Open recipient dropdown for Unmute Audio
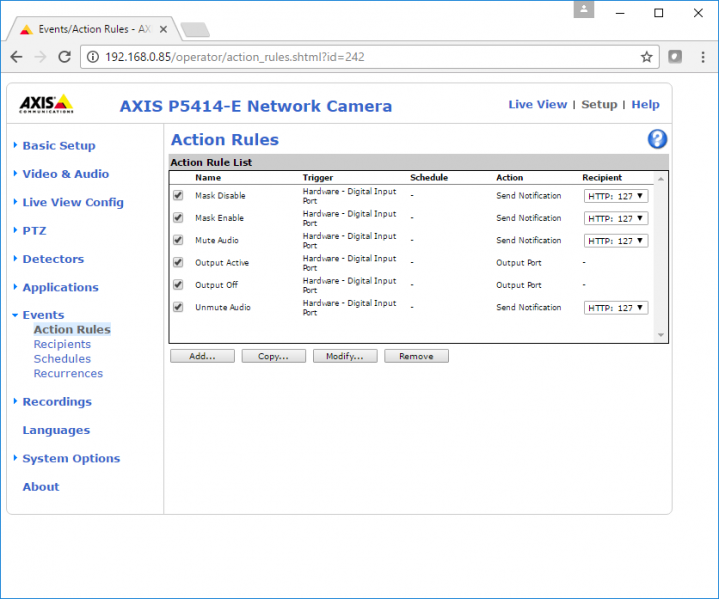This screenshot has height=599, width=719. (616, 308)
